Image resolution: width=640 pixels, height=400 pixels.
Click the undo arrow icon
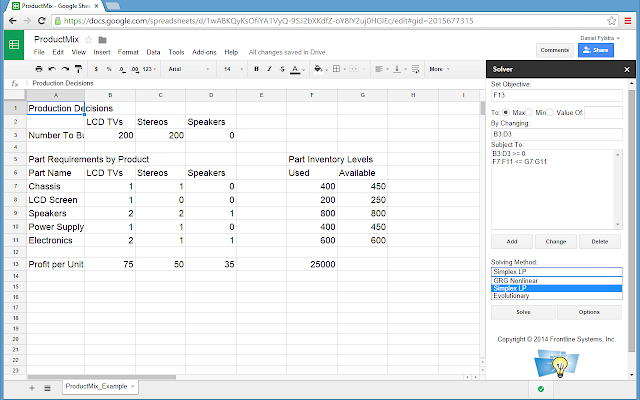point(52,69)
